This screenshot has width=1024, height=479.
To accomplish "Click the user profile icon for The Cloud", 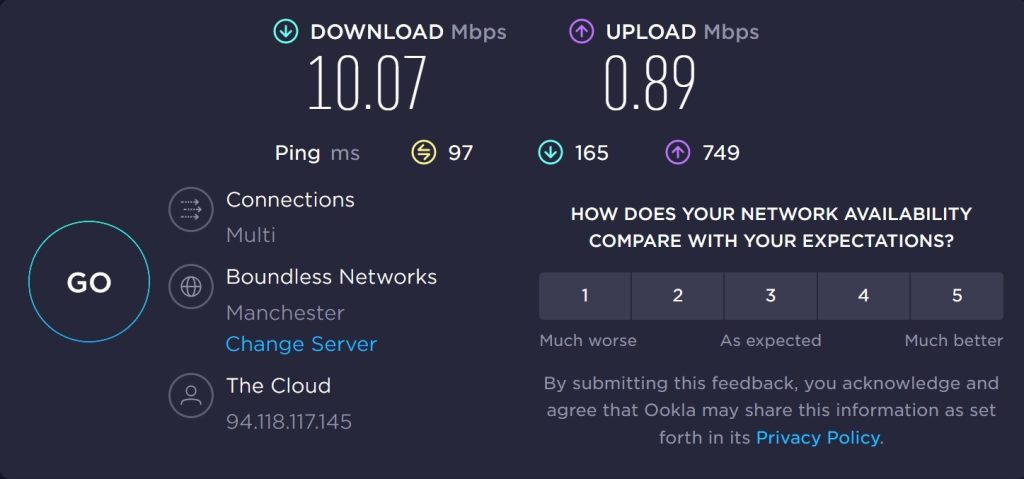I will (191, 395).
